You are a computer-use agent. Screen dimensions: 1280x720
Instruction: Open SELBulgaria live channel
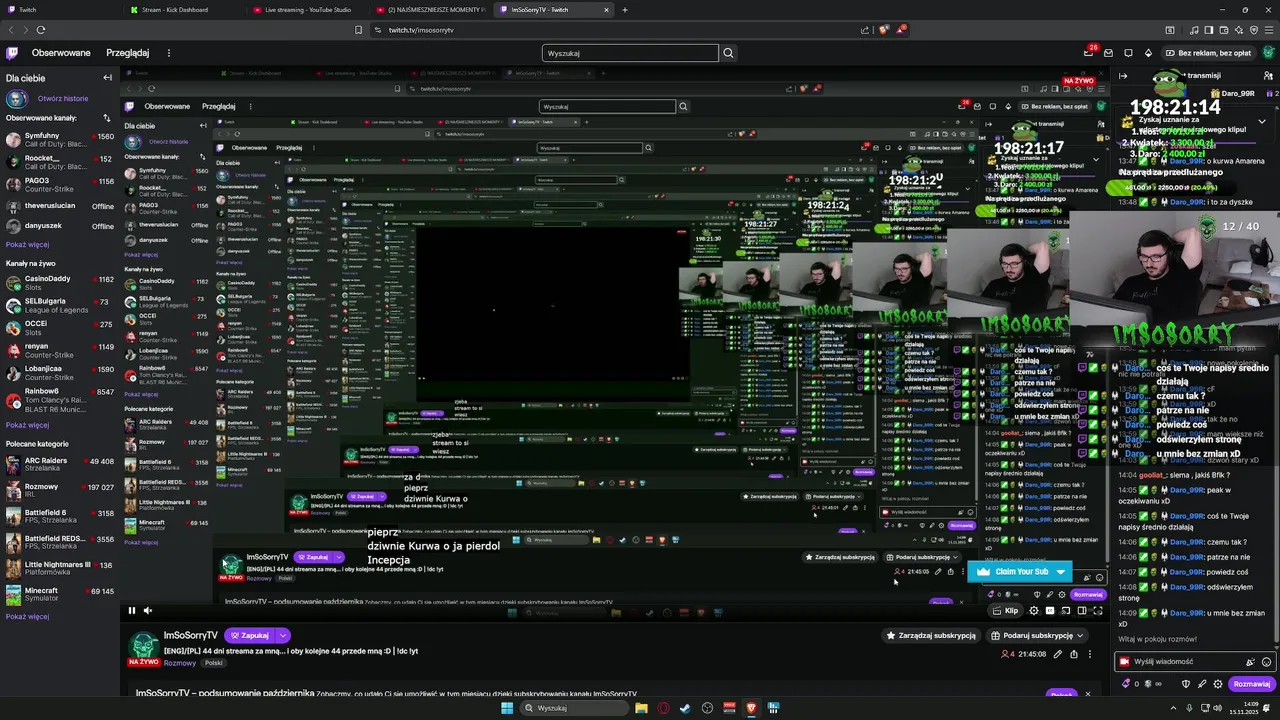60,305
